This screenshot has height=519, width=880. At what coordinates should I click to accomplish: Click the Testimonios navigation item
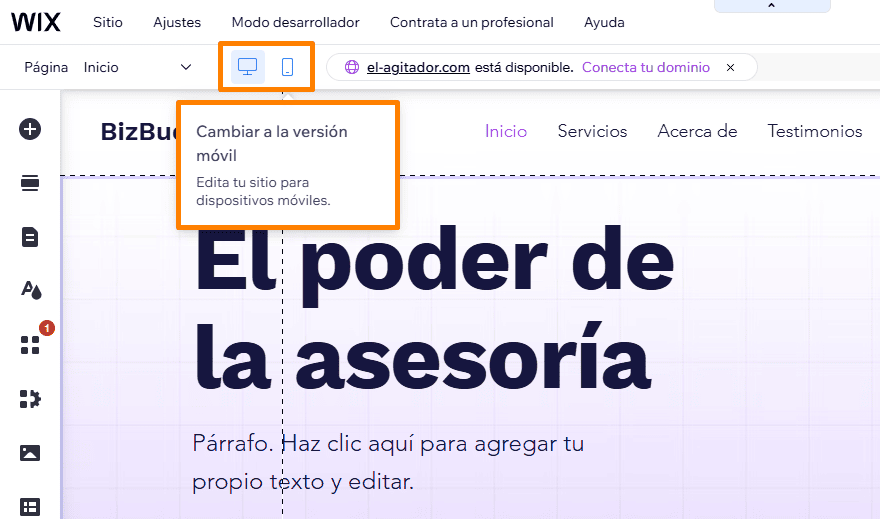(815, 131)
